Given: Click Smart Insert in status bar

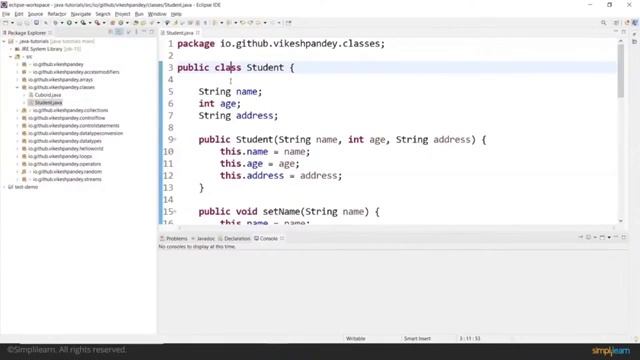Looking at the screenshot, I should click(417, 338).
